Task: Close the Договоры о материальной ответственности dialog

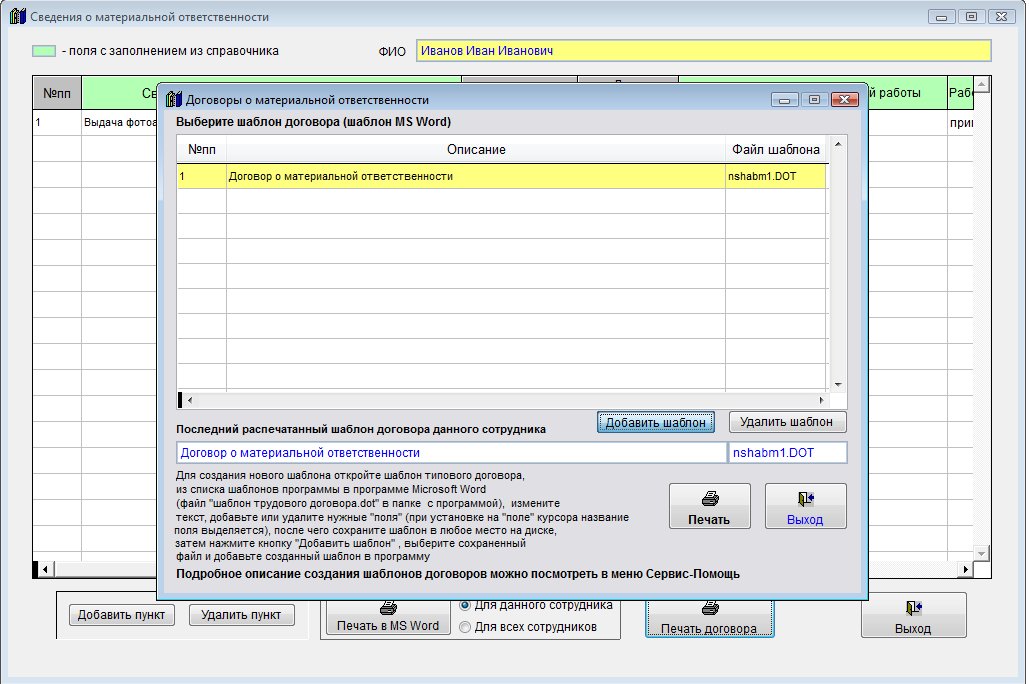Action: pyautogui.click(x=845, y=99)
